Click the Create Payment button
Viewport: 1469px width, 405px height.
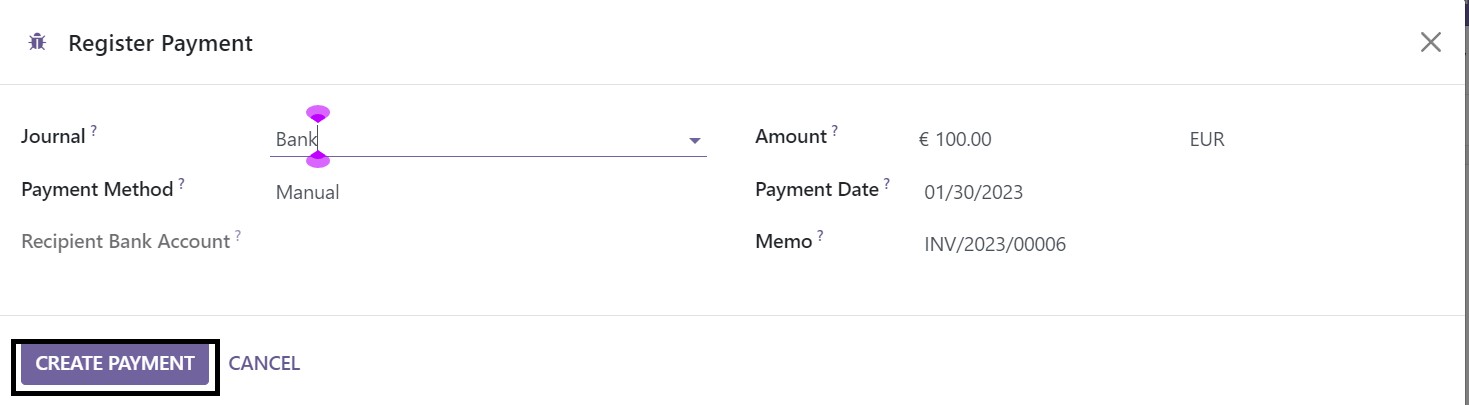[x=115, y=364]
